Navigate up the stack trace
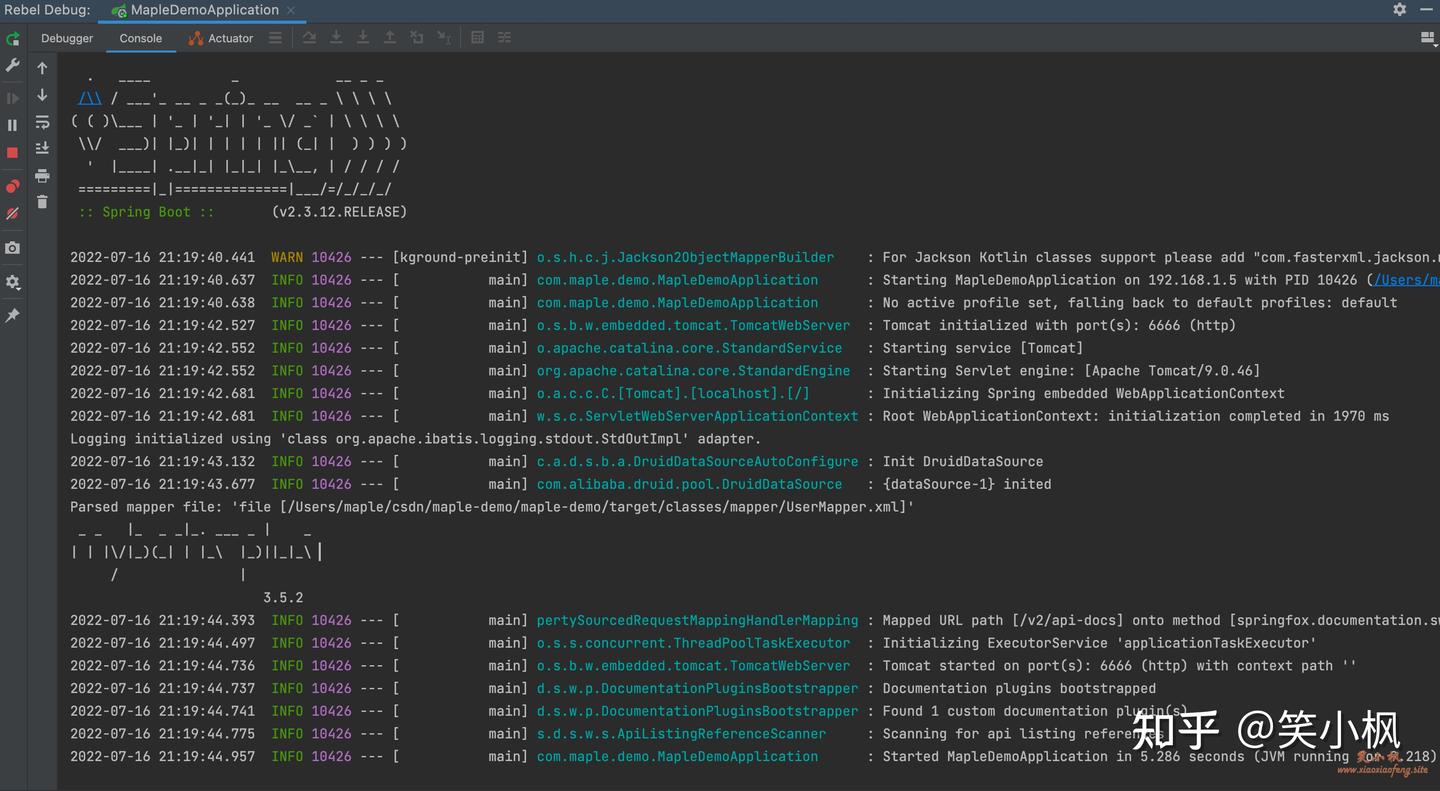The width and height of the screenshot is (1440, 791). (x=42, y=67)
